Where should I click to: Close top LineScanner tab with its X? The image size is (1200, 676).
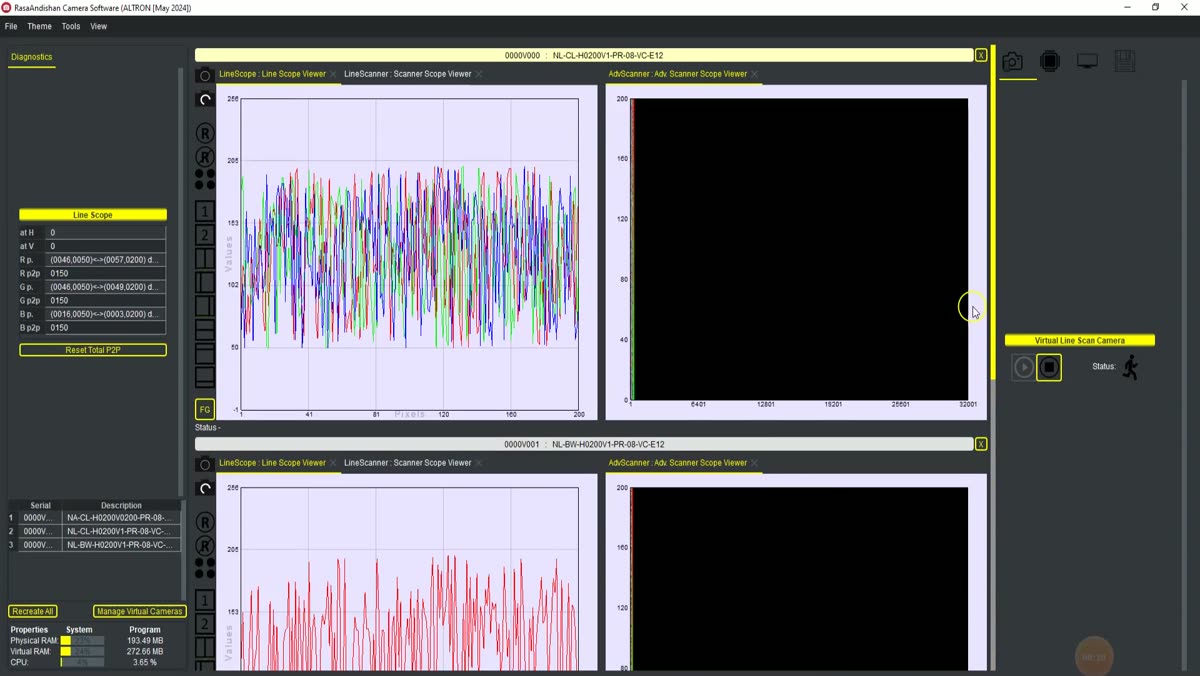click(479, 74)
